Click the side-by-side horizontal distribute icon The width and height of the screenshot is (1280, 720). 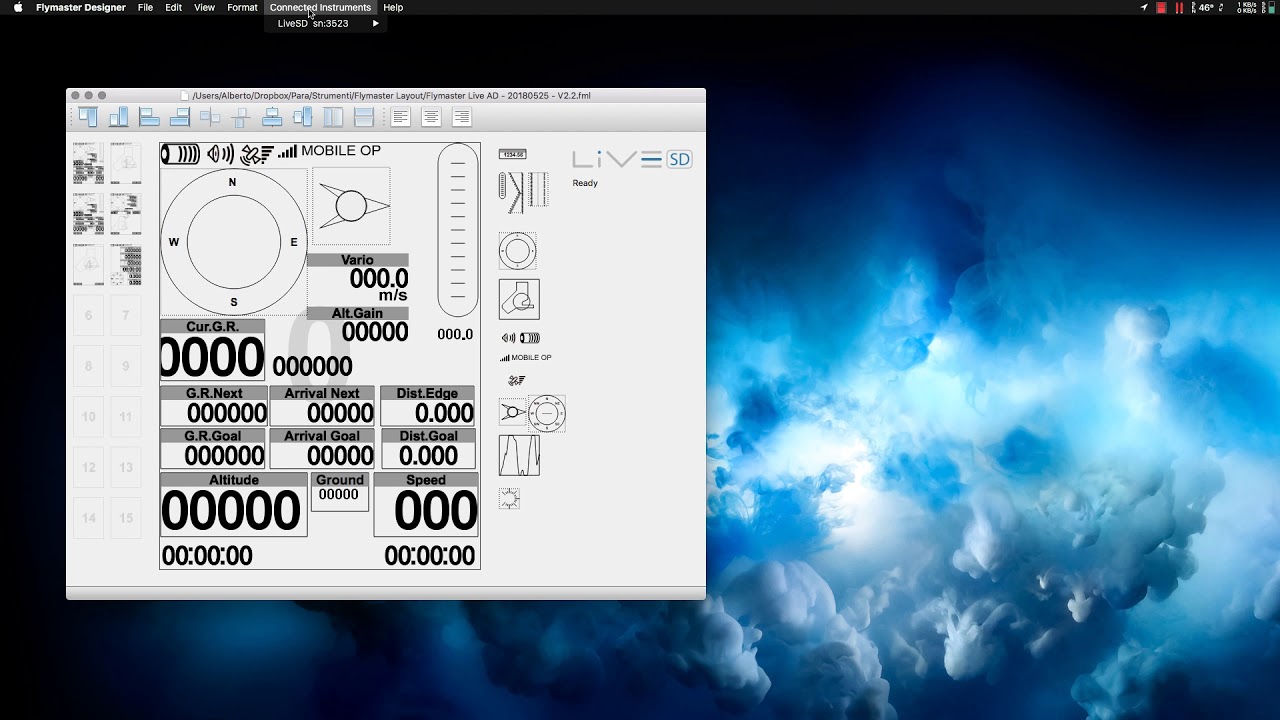pos(303,117)
